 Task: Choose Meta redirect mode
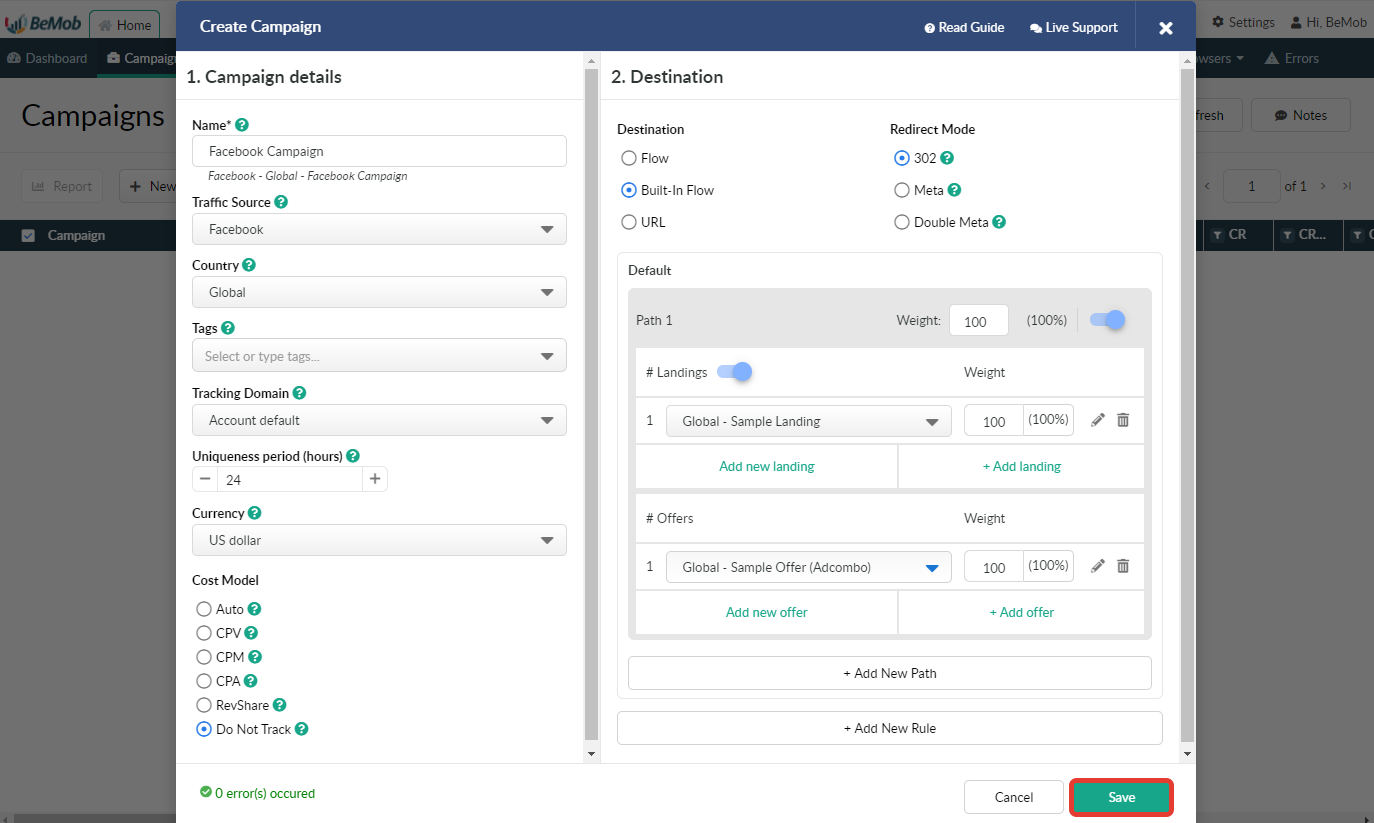pos(902,190)
